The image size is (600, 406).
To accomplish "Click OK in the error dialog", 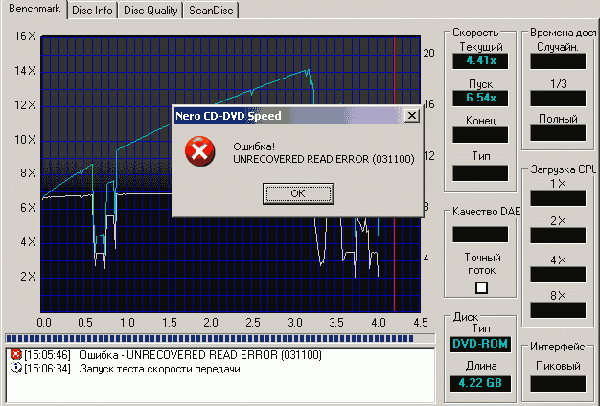I will click(x=298, y=194).
